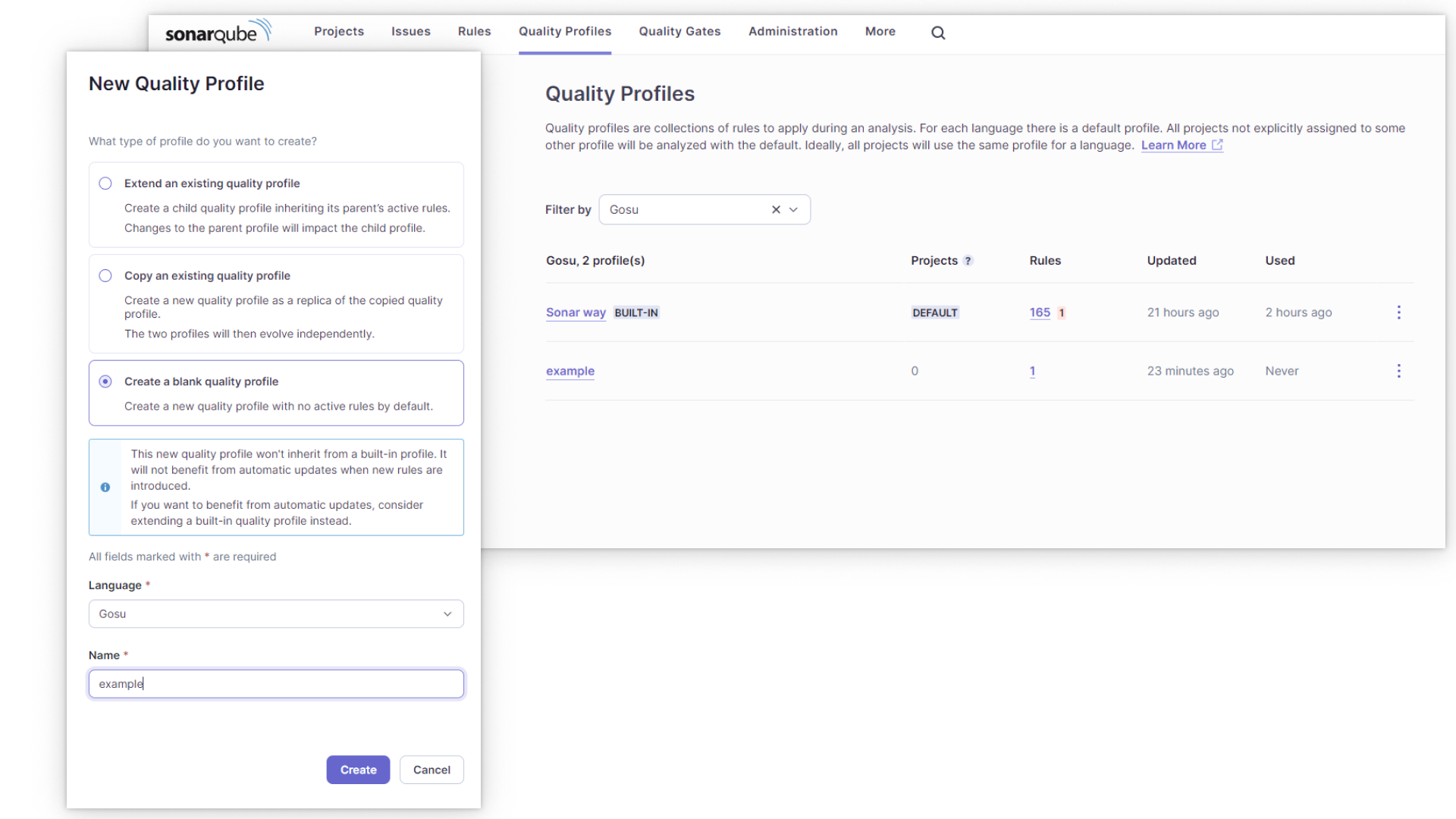The image size is (1456, 819).
Task: Open the Rules page
Action: pyautogui.click(x=475, y=32)
